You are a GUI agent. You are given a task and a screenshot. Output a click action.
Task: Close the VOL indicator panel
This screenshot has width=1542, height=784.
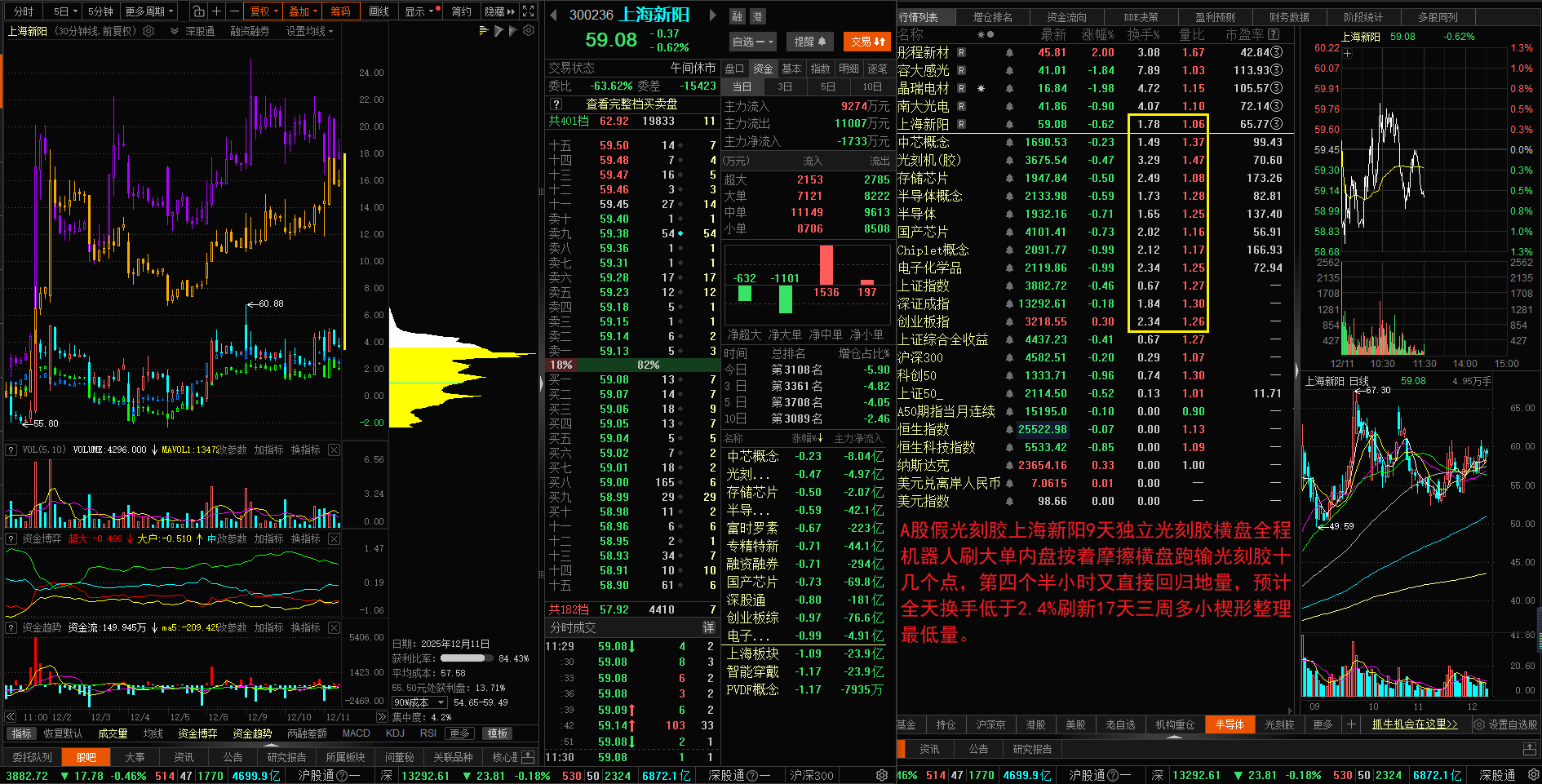coord(334,450)
